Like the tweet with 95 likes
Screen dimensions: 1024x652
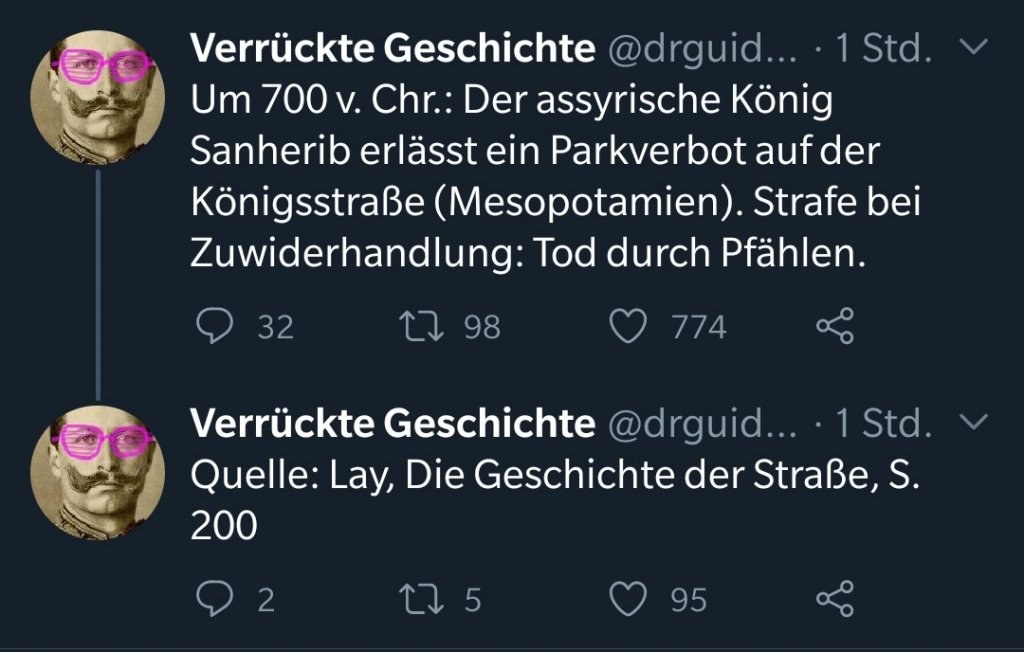628,599
